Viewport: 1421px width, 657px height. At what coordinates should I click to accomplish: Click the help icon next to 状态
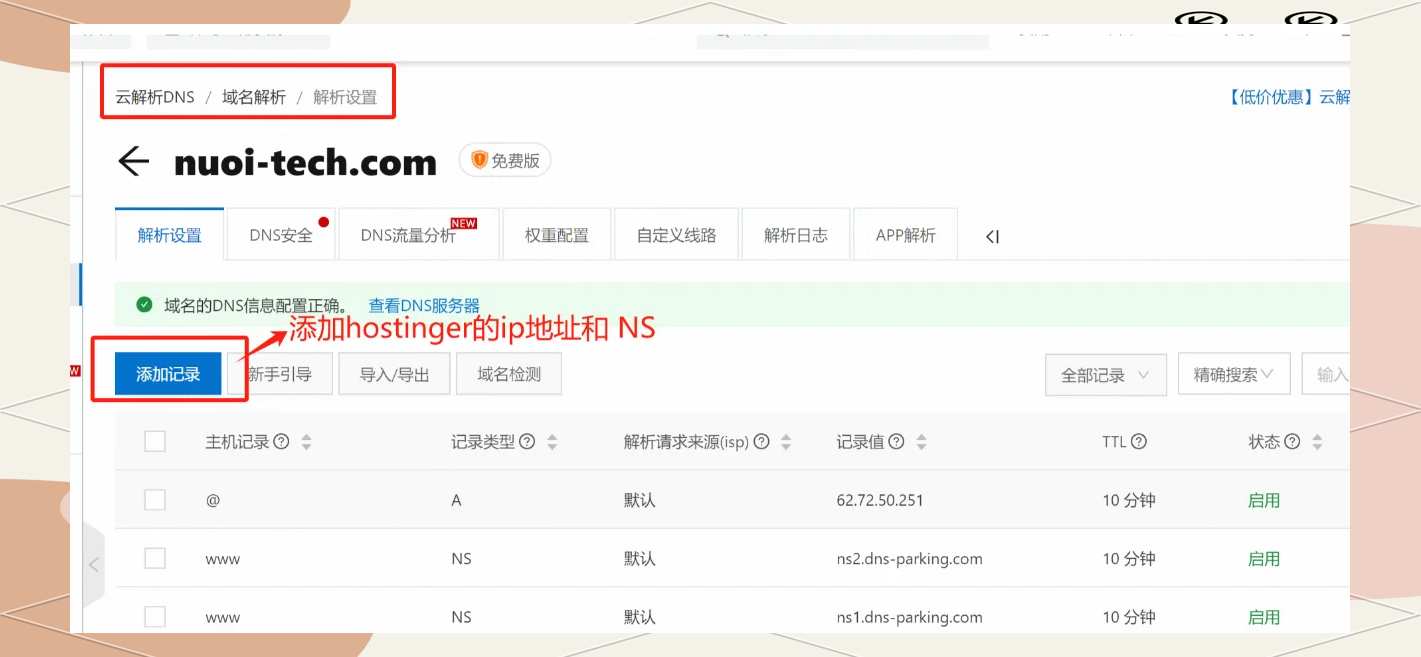[x=1292, y=441]
